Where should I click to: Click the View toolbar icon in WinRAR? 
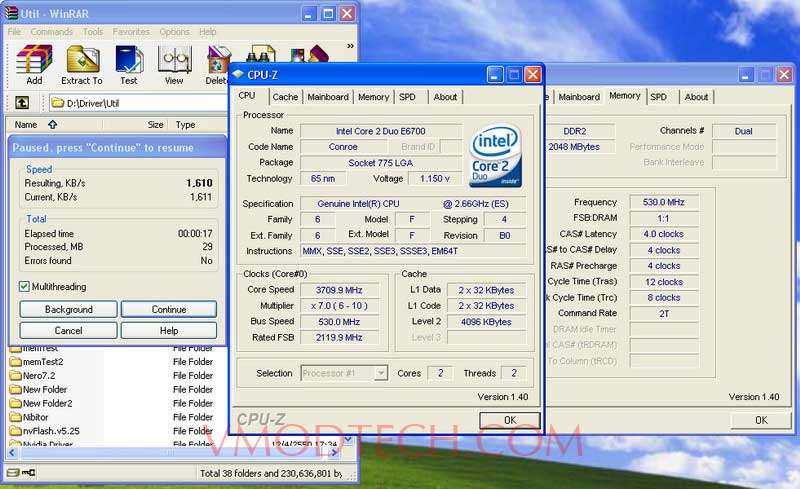point(174,60)
